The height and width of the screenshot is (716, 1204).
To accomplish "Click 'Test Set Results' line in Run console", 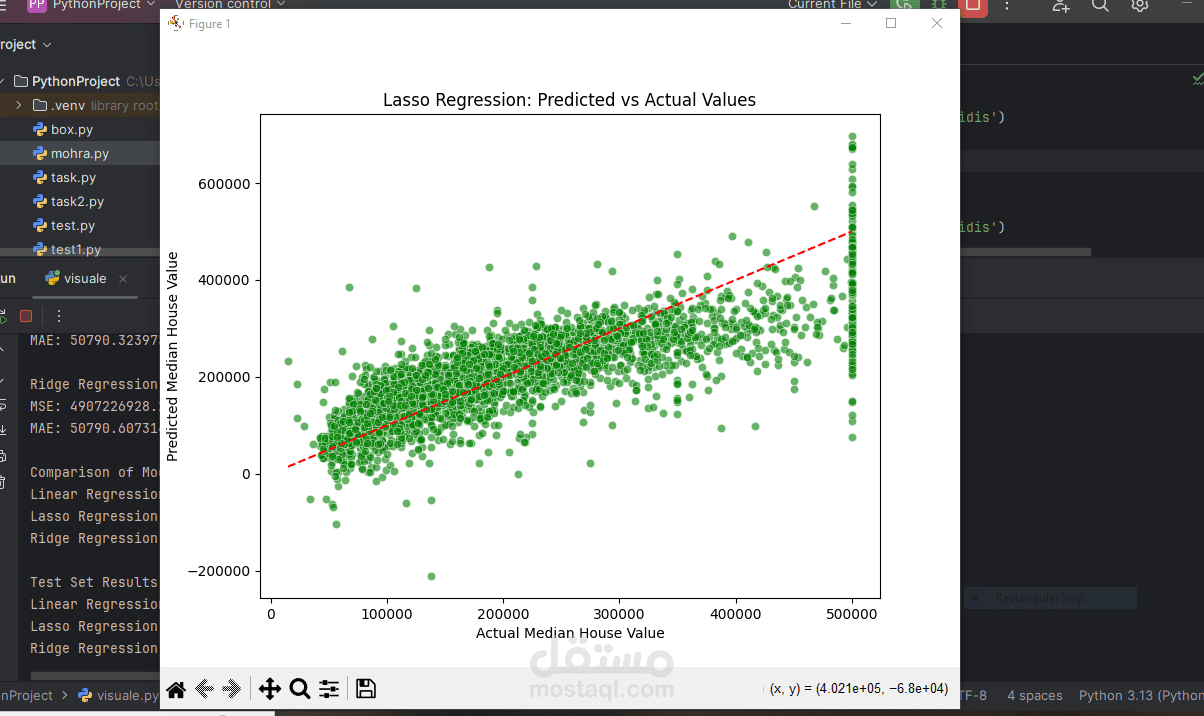I will (94, 582).
